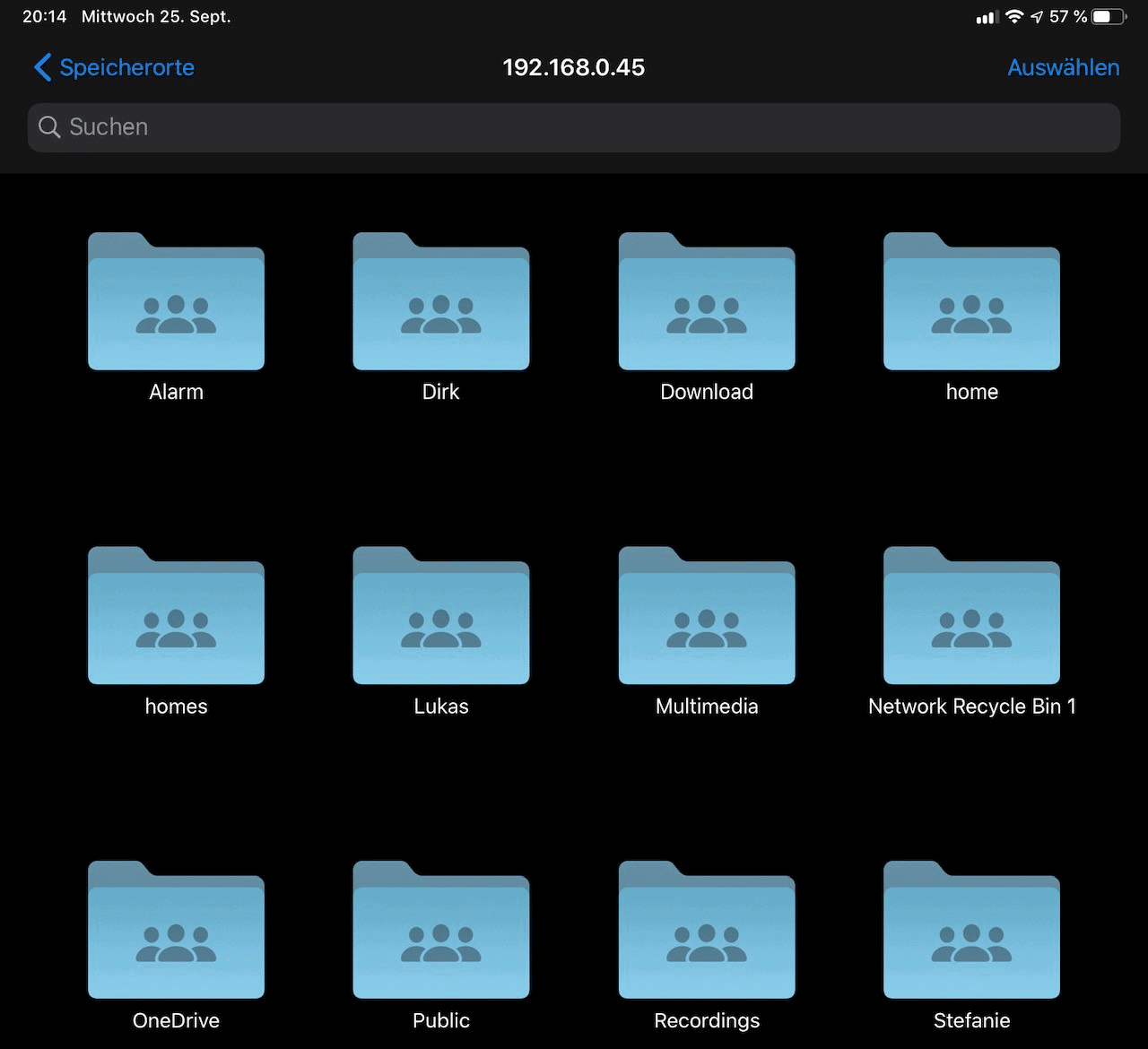Tap the 192.168.0.45 title
The width and height of the screenshot is (1148, 1049).
pos(573,67)
